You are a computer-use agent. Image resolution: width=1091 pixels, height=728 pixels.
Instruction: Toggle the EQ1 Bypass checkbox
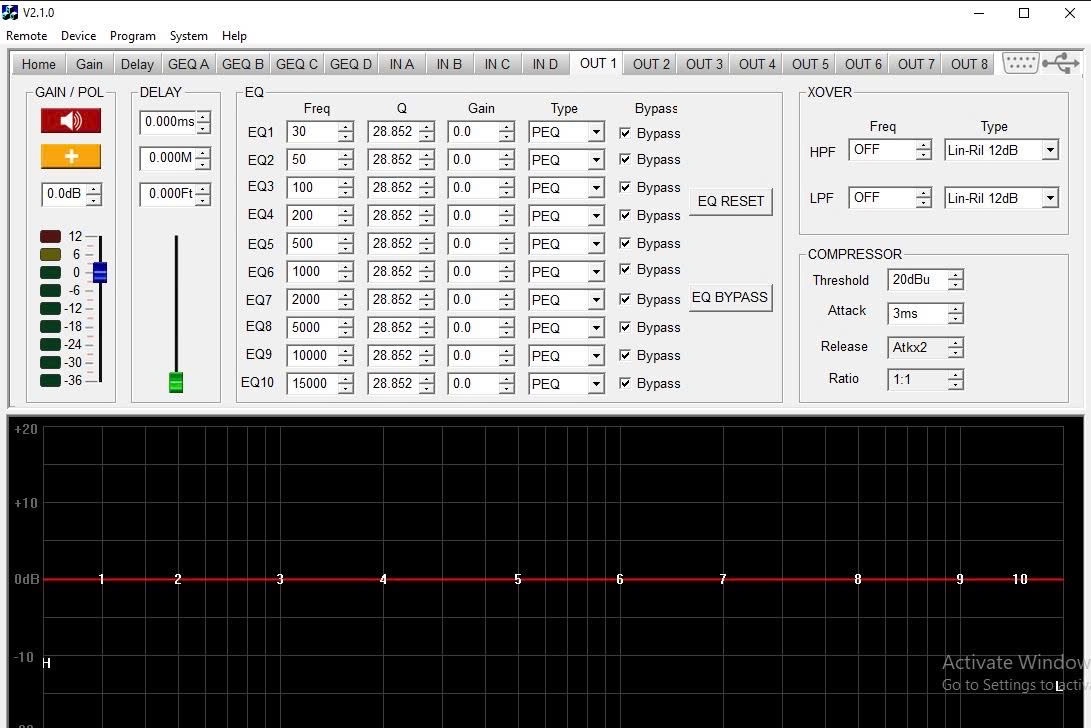(625, 132)
